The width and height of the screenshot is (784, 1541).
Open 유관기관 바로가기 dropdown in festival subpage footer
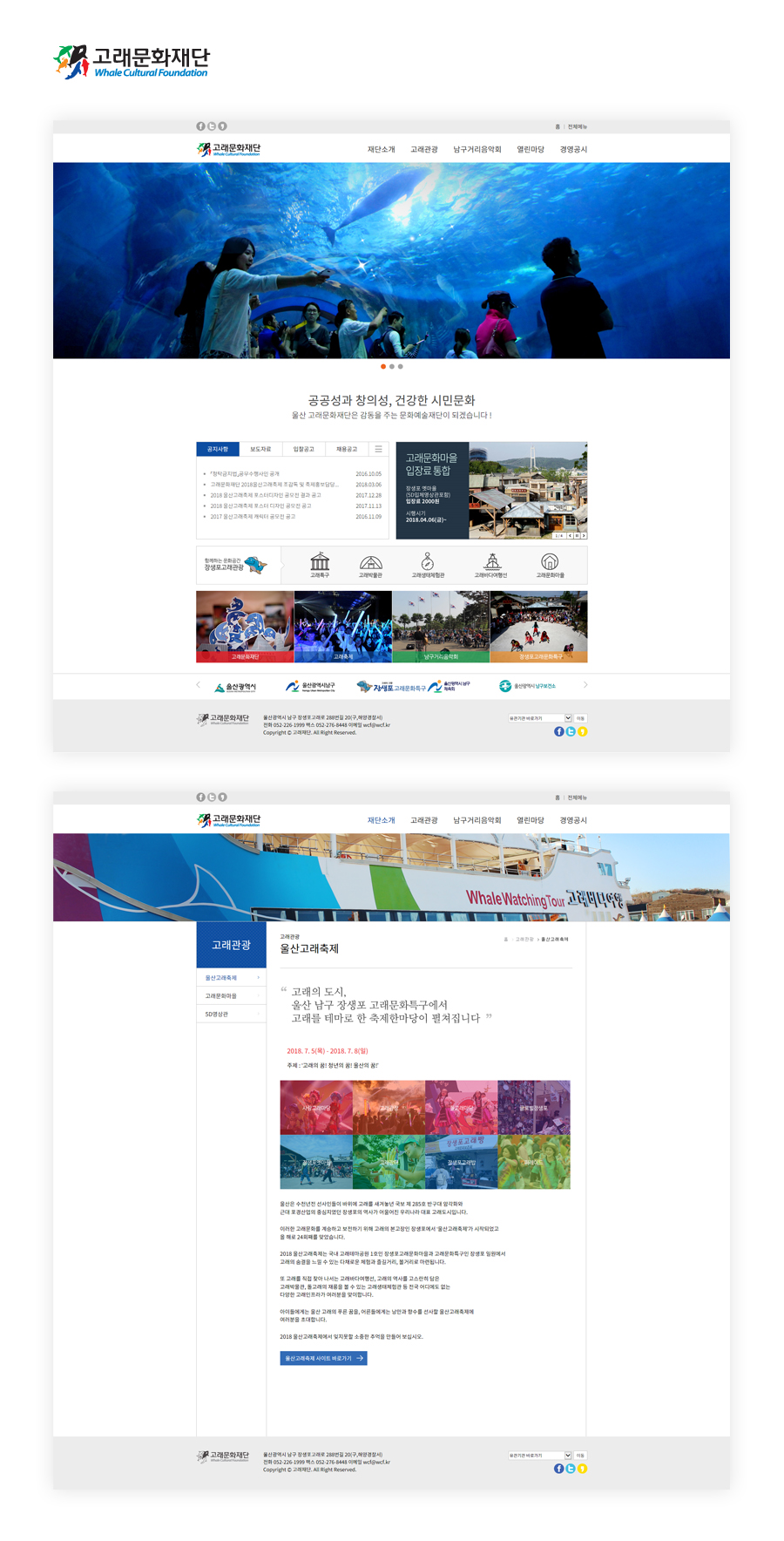tap(540, 1456)
